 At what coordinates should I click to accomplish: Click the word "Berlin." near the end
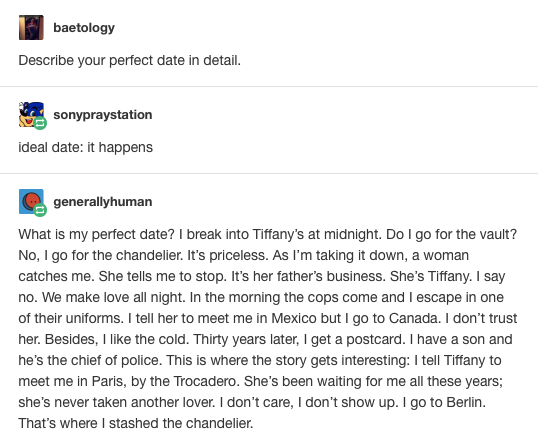click(x=466, y=402)
